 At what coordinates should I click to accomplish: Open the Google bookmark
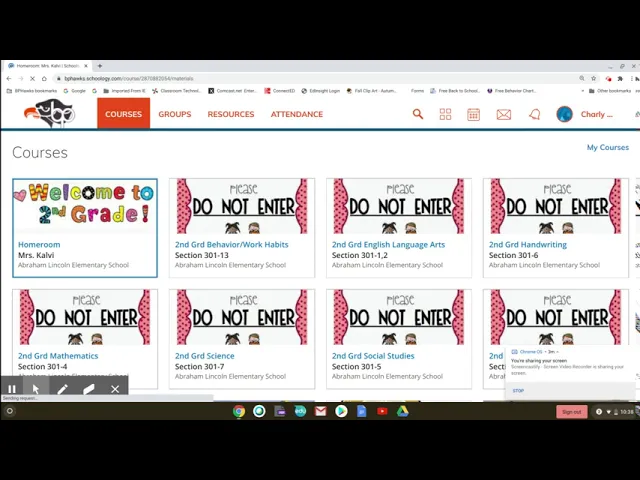click(x=75, y=91)
